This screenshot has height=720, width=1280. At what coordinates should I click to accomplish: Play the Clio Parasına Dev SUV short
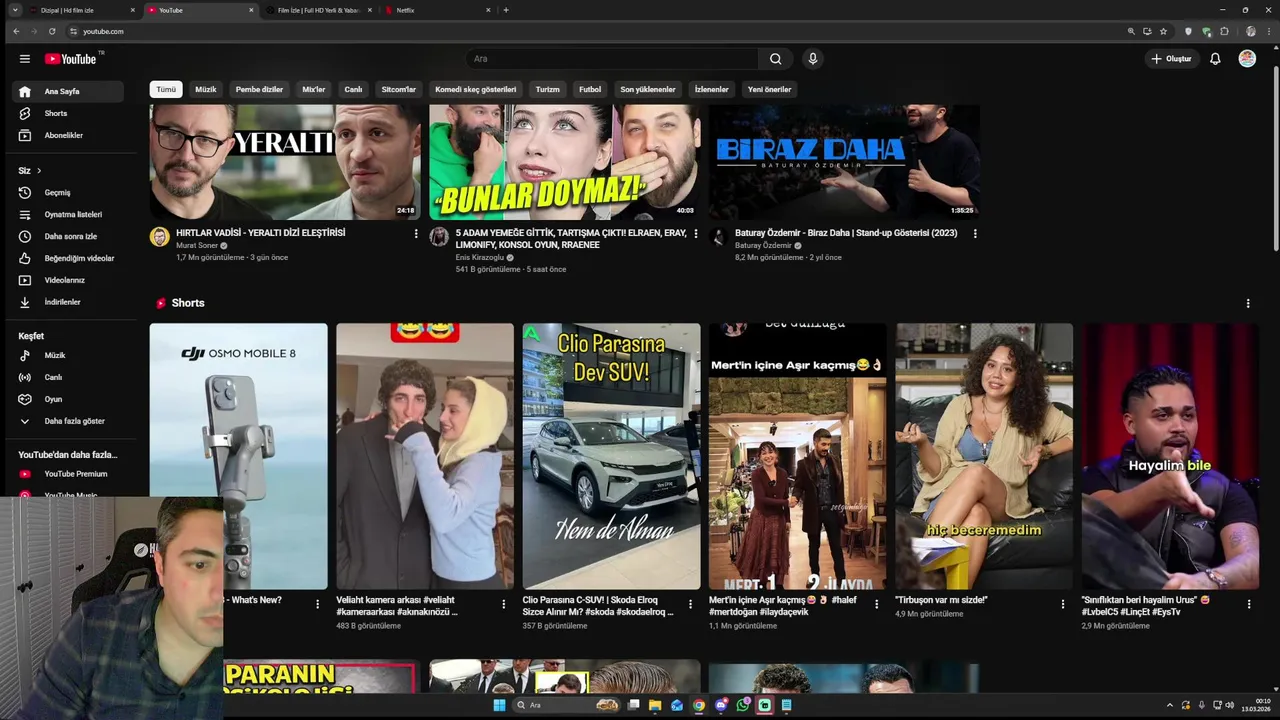tap(611, 456)
